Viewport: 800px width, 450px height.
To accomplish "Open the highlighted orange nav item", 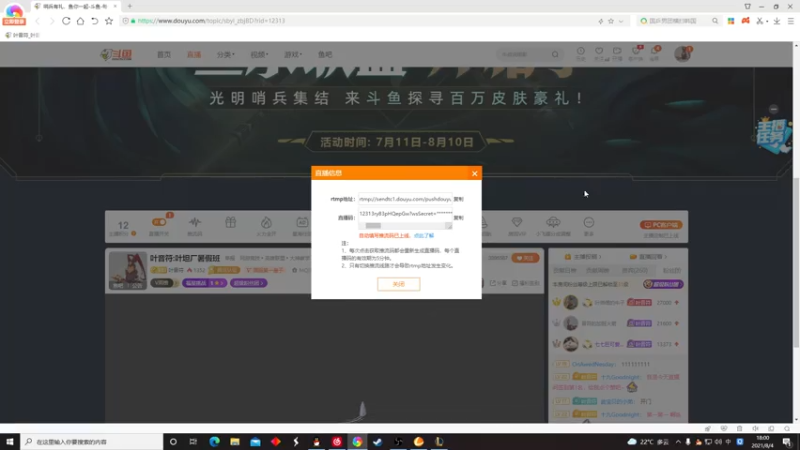I will (194, 55).
